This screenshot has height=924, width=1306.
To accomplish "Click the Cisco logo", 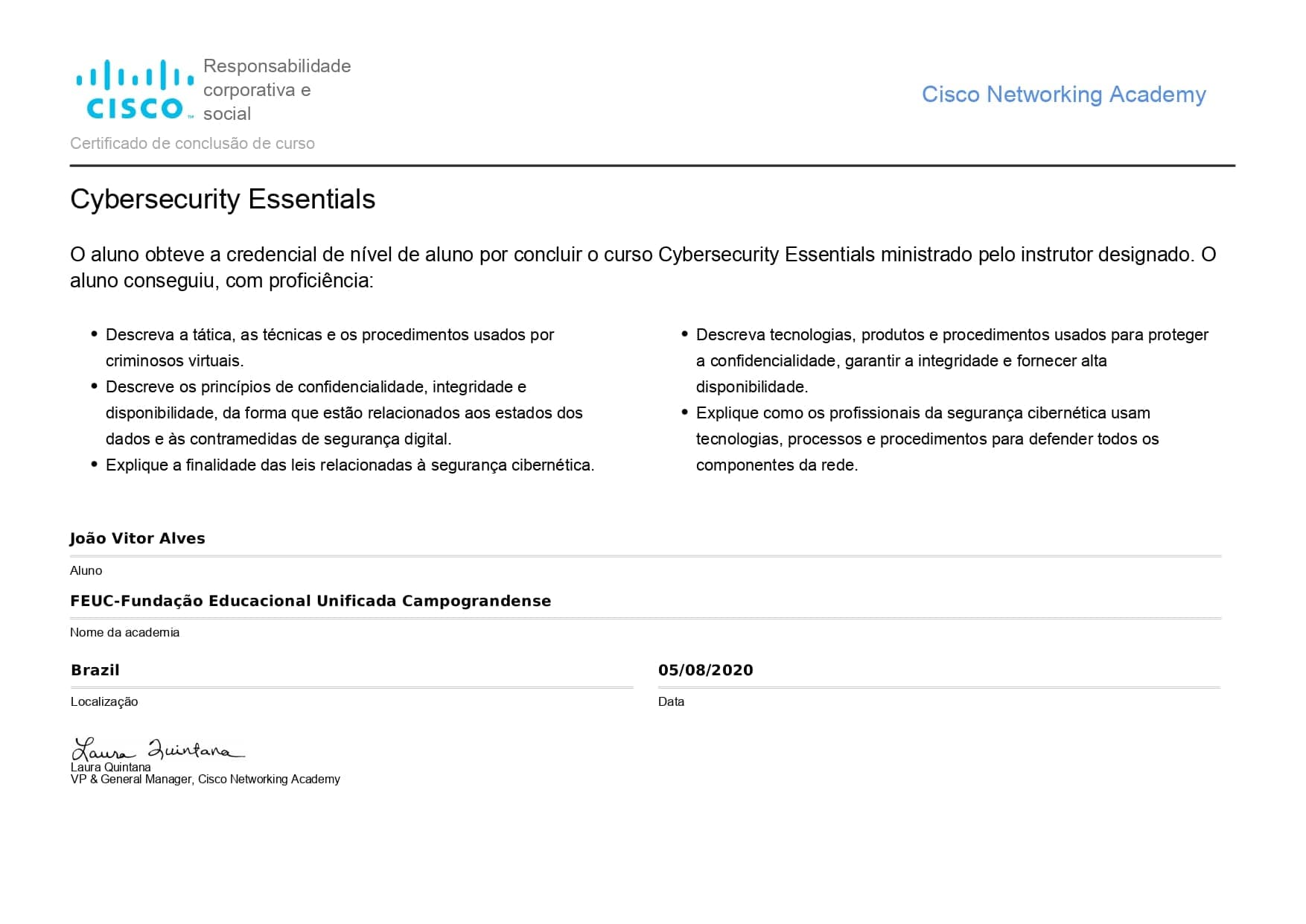I will click(135, 90).
